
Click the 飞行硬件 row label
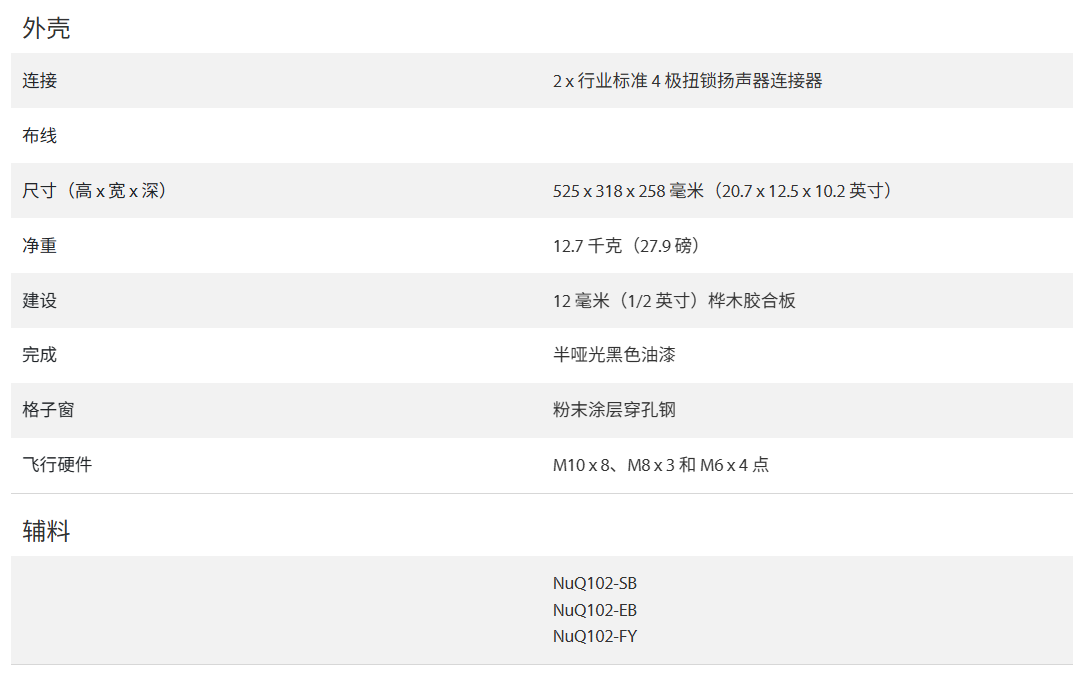pos(57,464)
